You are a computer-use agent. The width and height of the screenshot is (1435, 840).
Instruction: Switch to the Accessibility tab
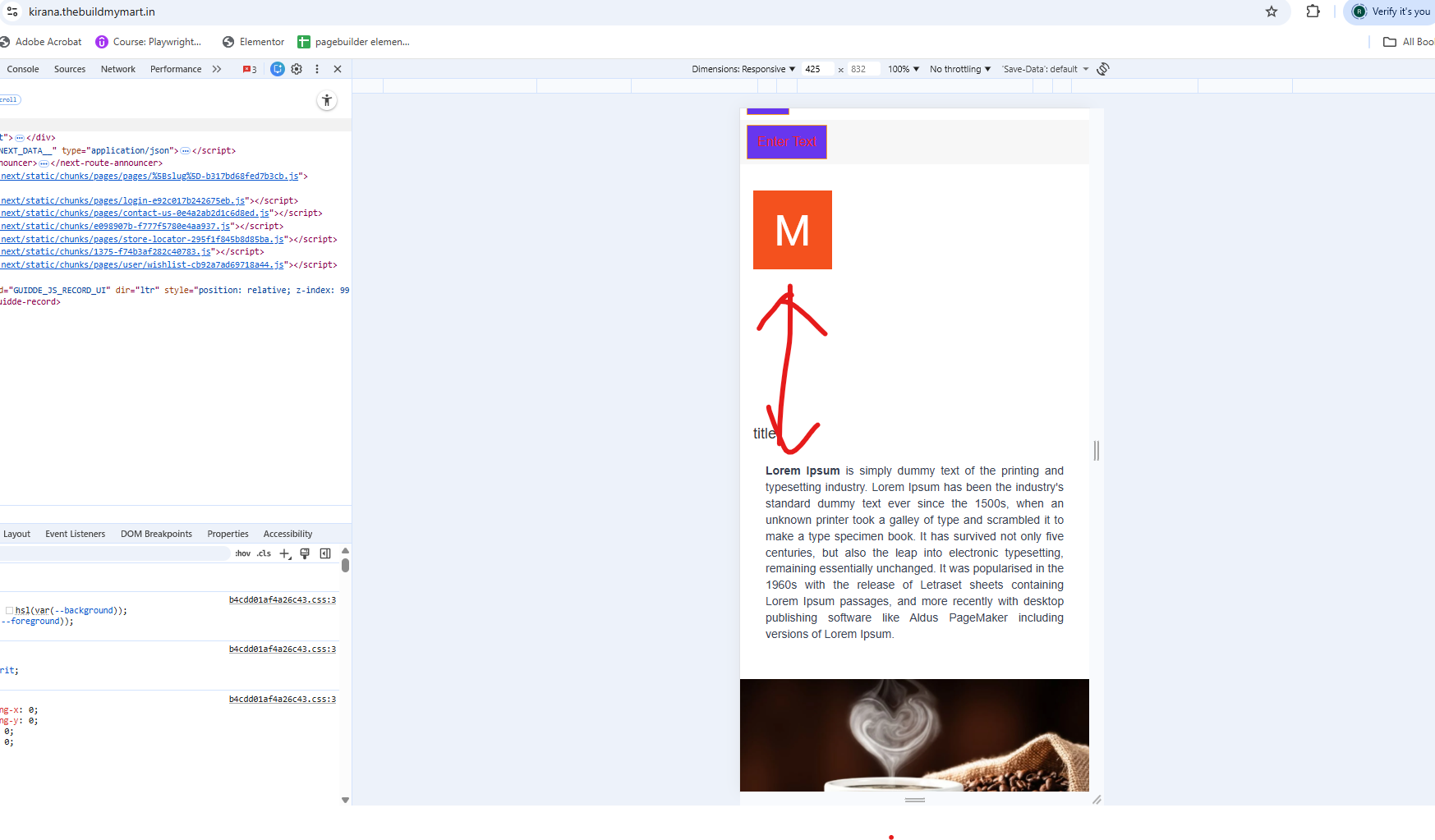coord(287,534)
